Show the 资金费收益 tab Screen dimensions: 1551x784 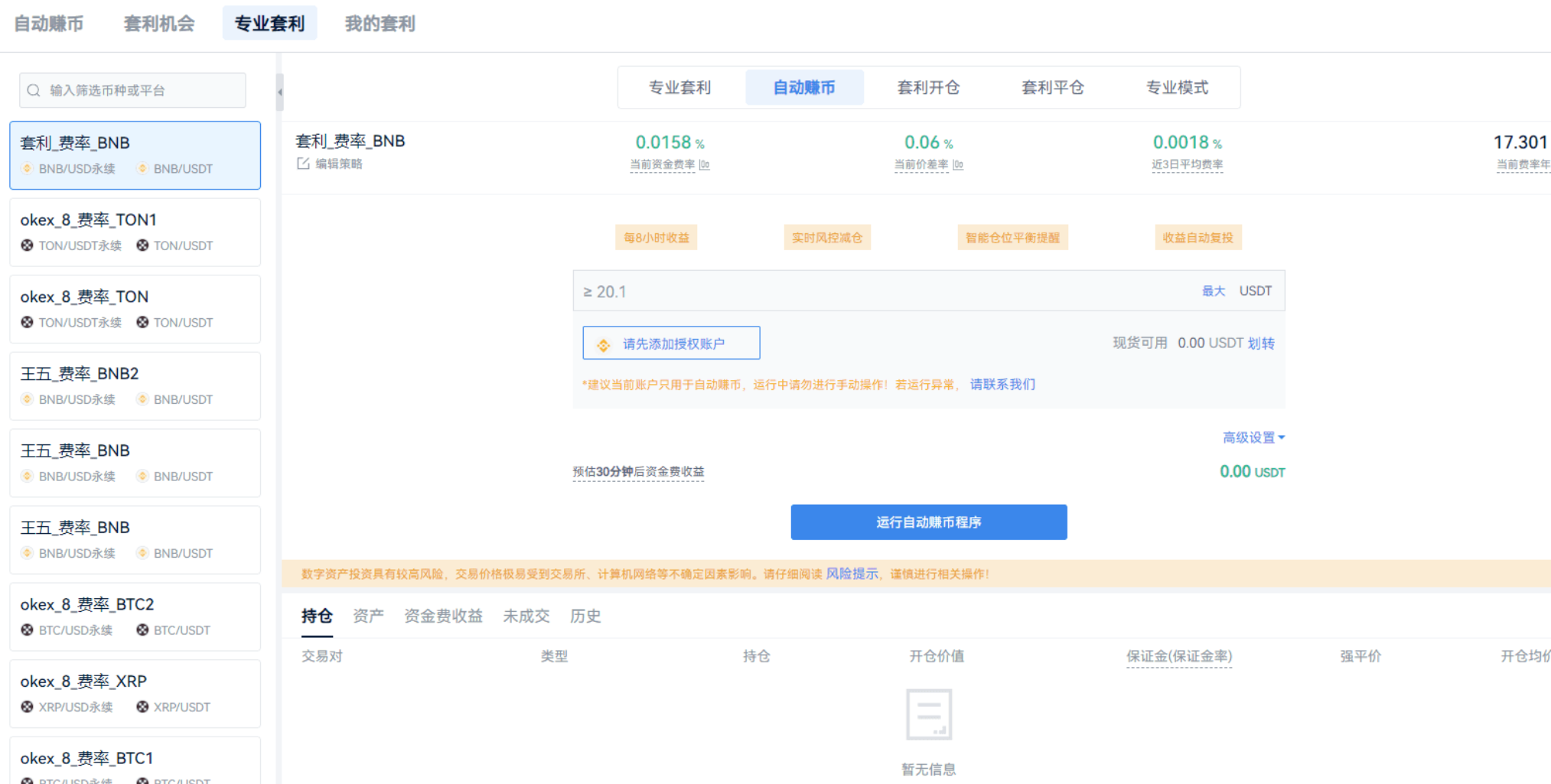[x=443, y=616]
